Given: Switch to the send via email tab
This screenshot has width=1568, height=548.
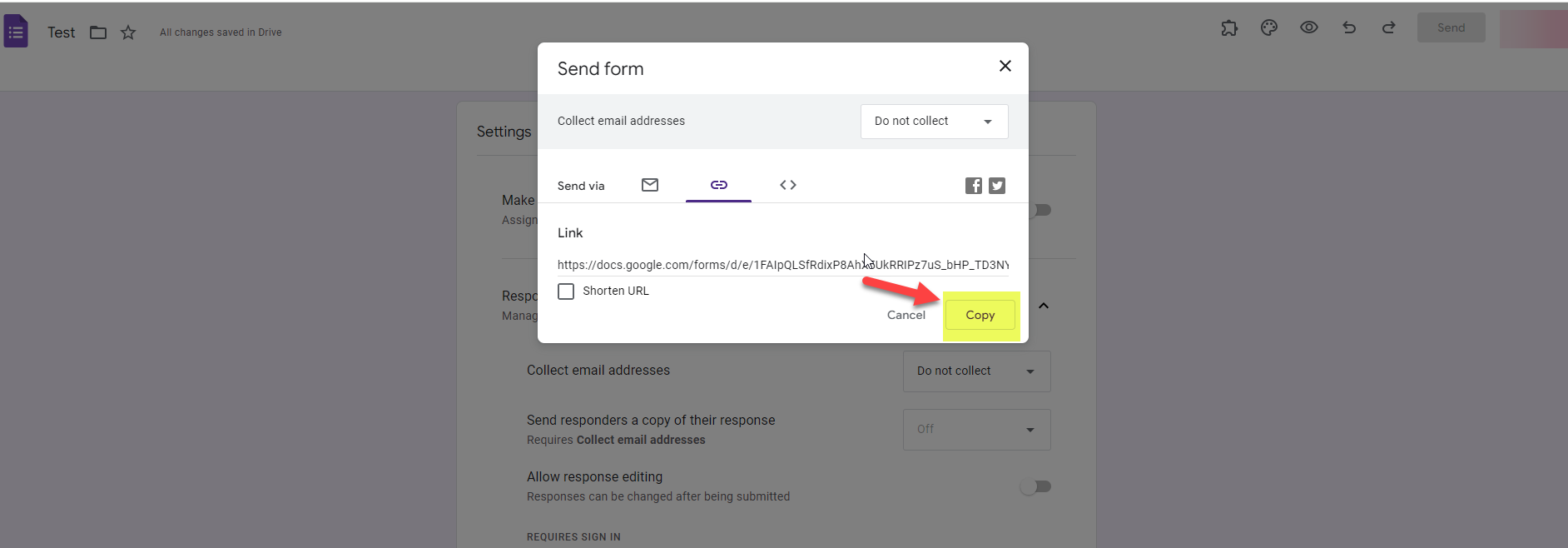Looking at the screenshot, I should [650, 185].
